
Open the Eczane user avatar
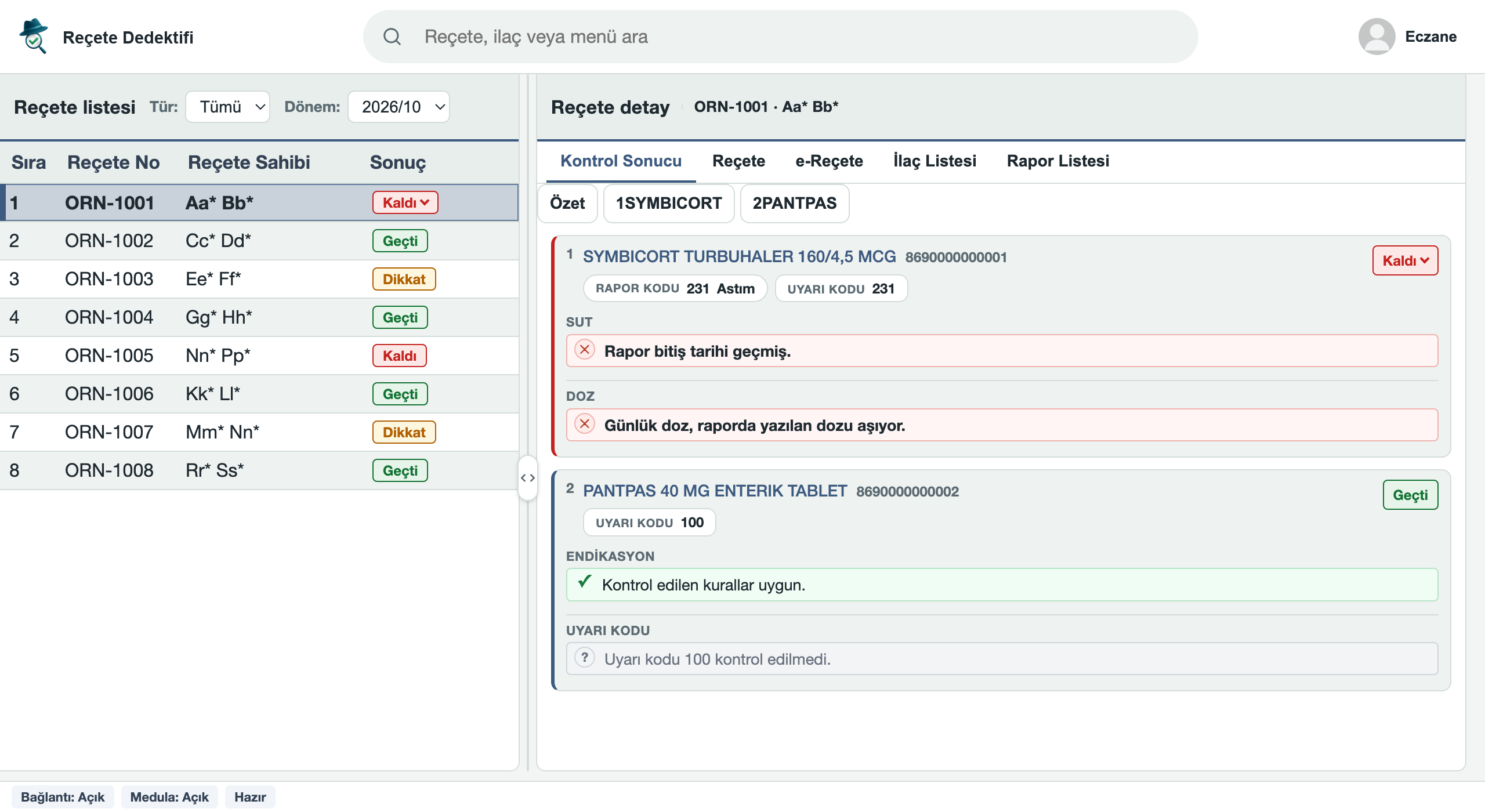click(1377, 37)
